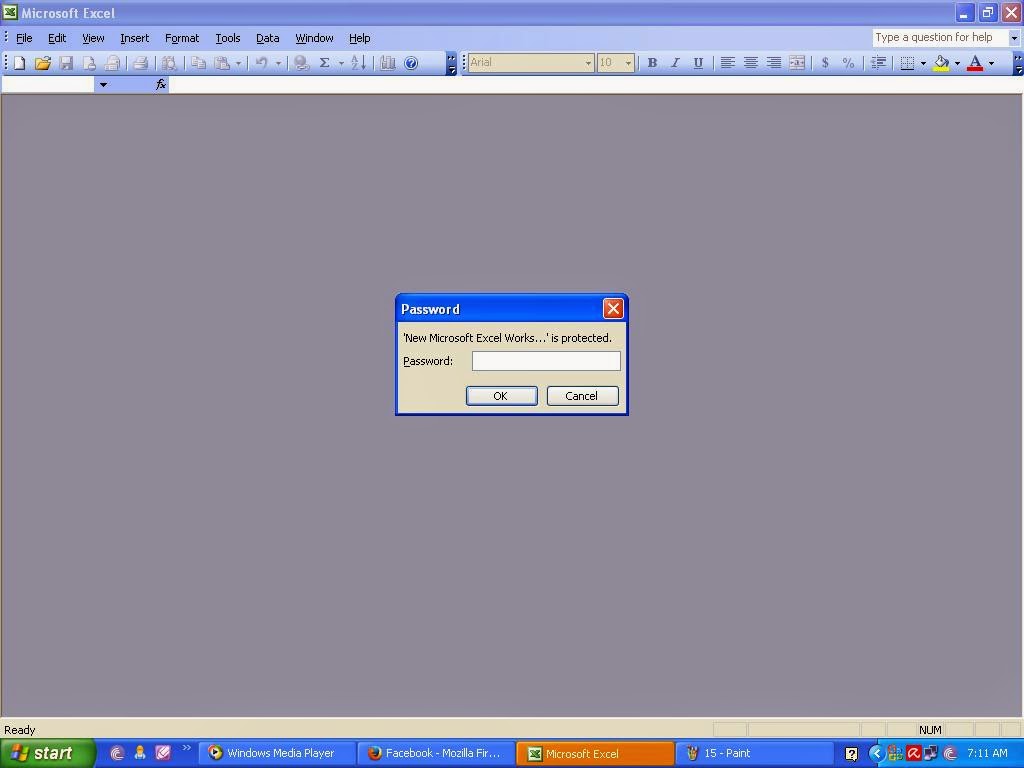Click the Merge and Center icon

click(x=797, y=63)
